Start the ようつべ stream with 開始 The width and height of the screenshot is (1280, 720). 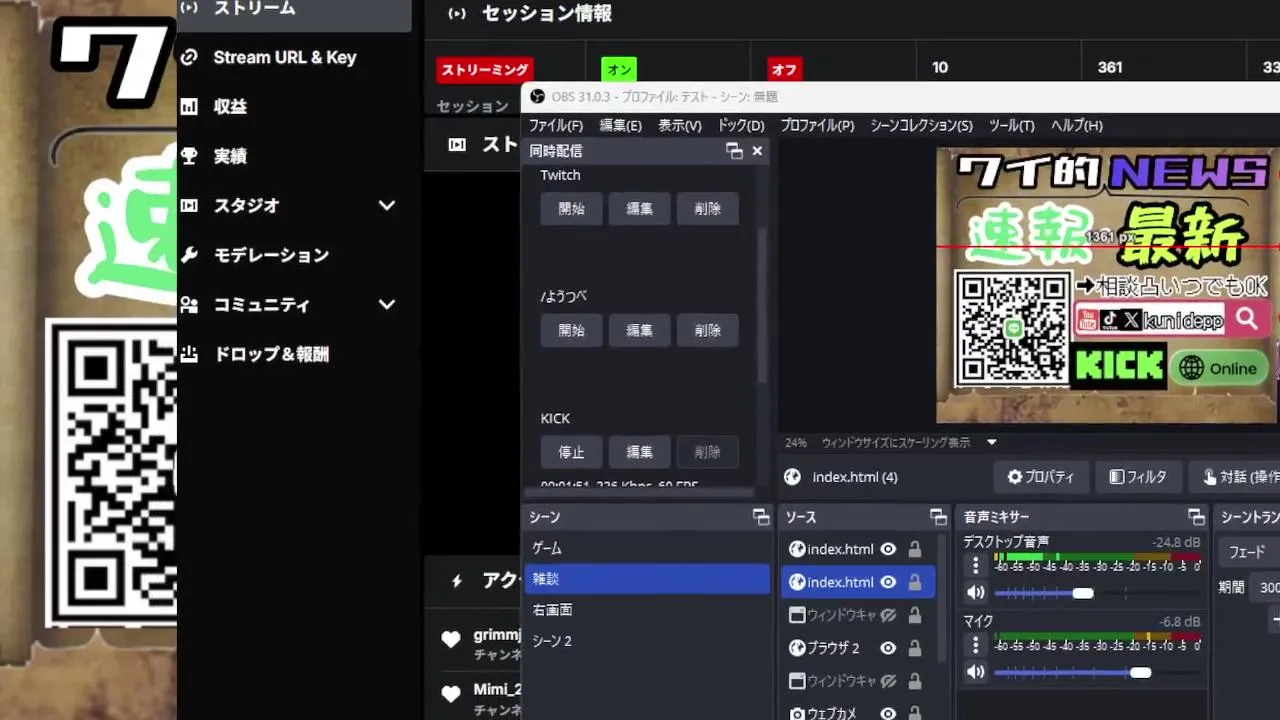pyautogui.click(x=571, y=331)
